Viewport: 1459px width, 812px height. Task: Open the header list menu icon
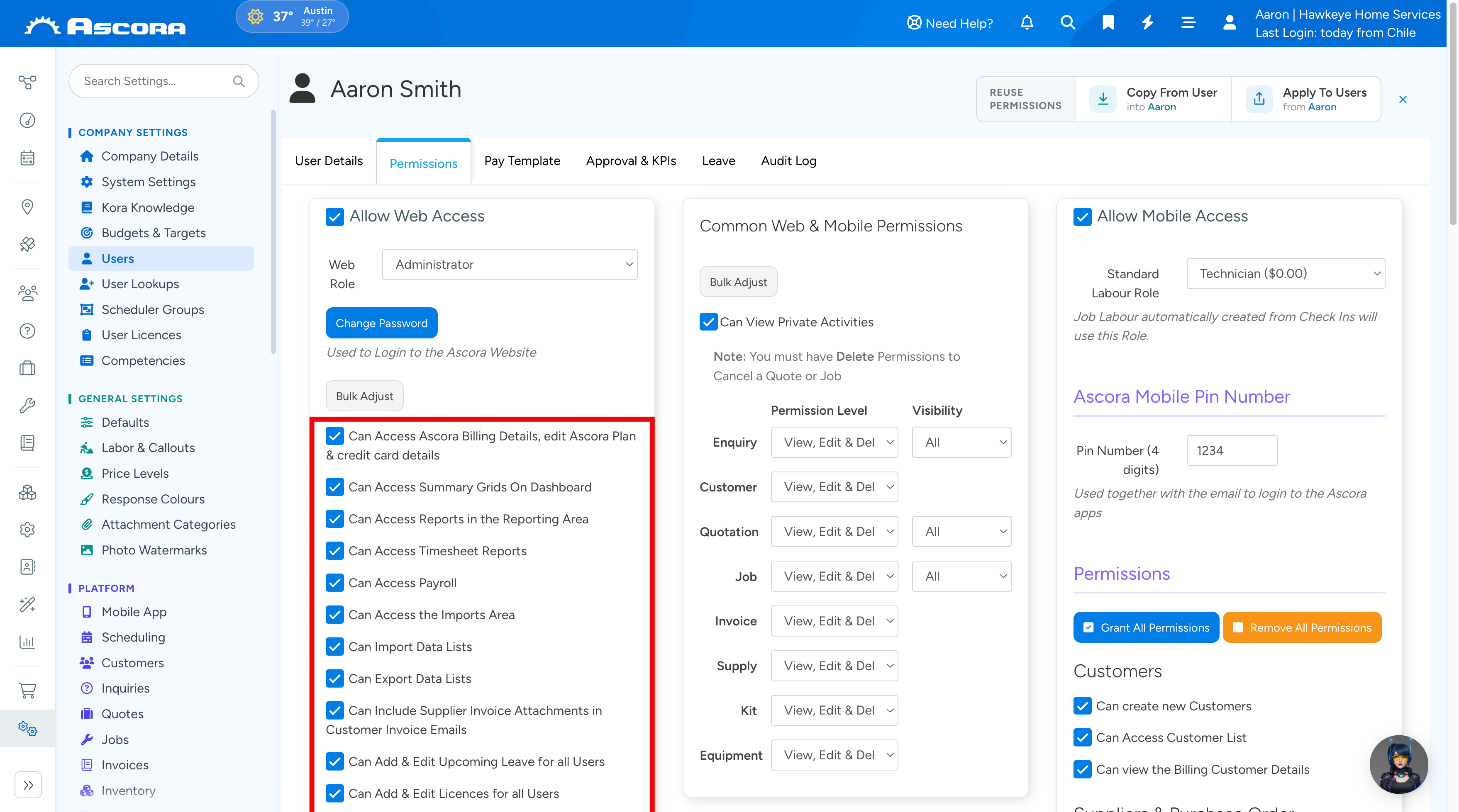pos(1188,23)
